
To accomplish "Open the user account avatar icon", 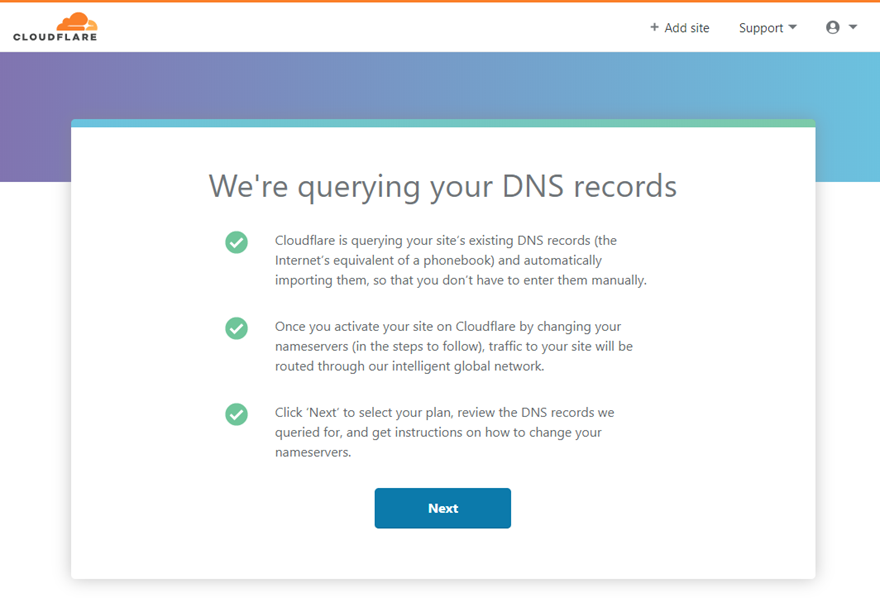I will tap(832, 28).
